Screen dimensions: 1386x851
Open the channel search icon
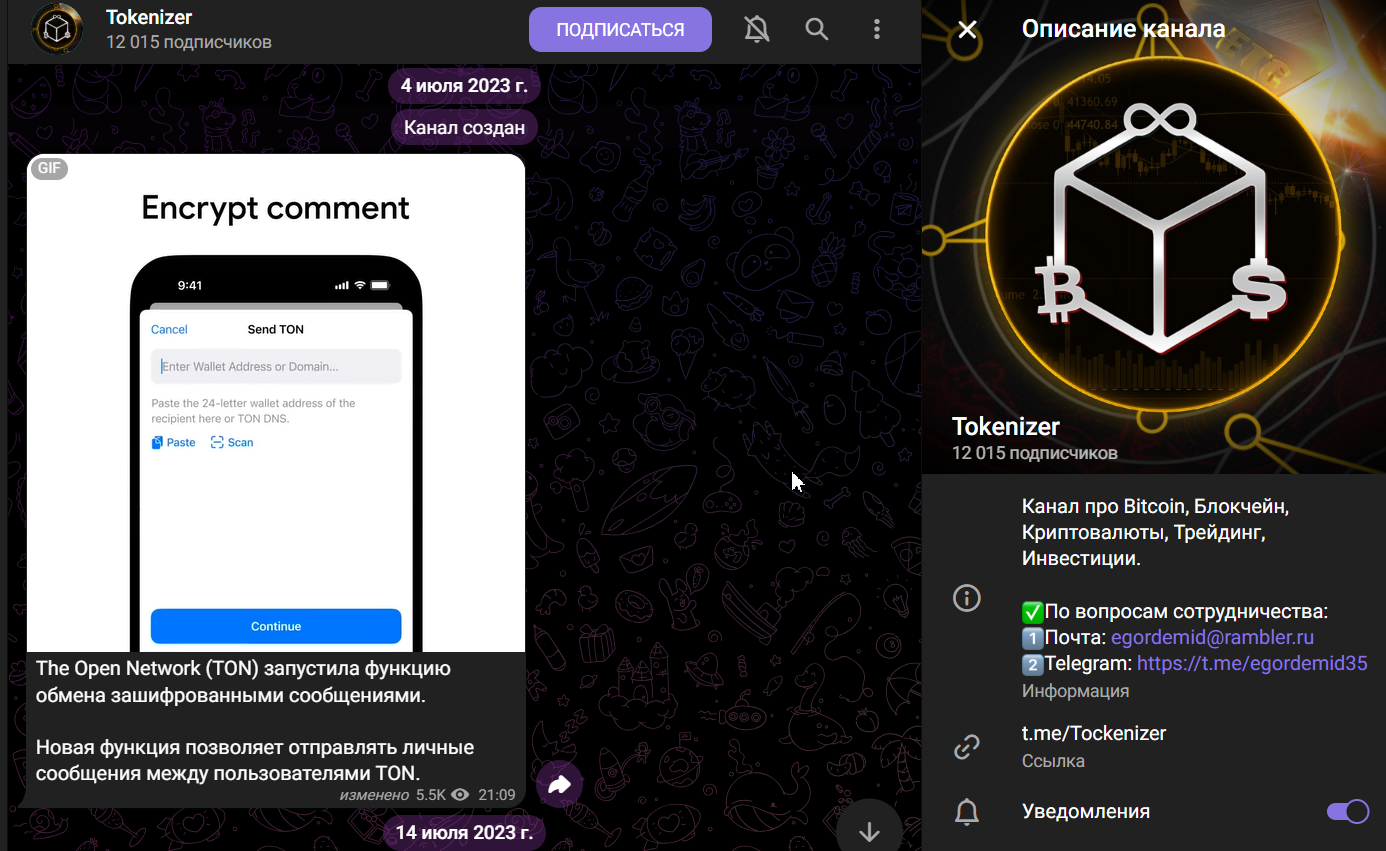816,29
